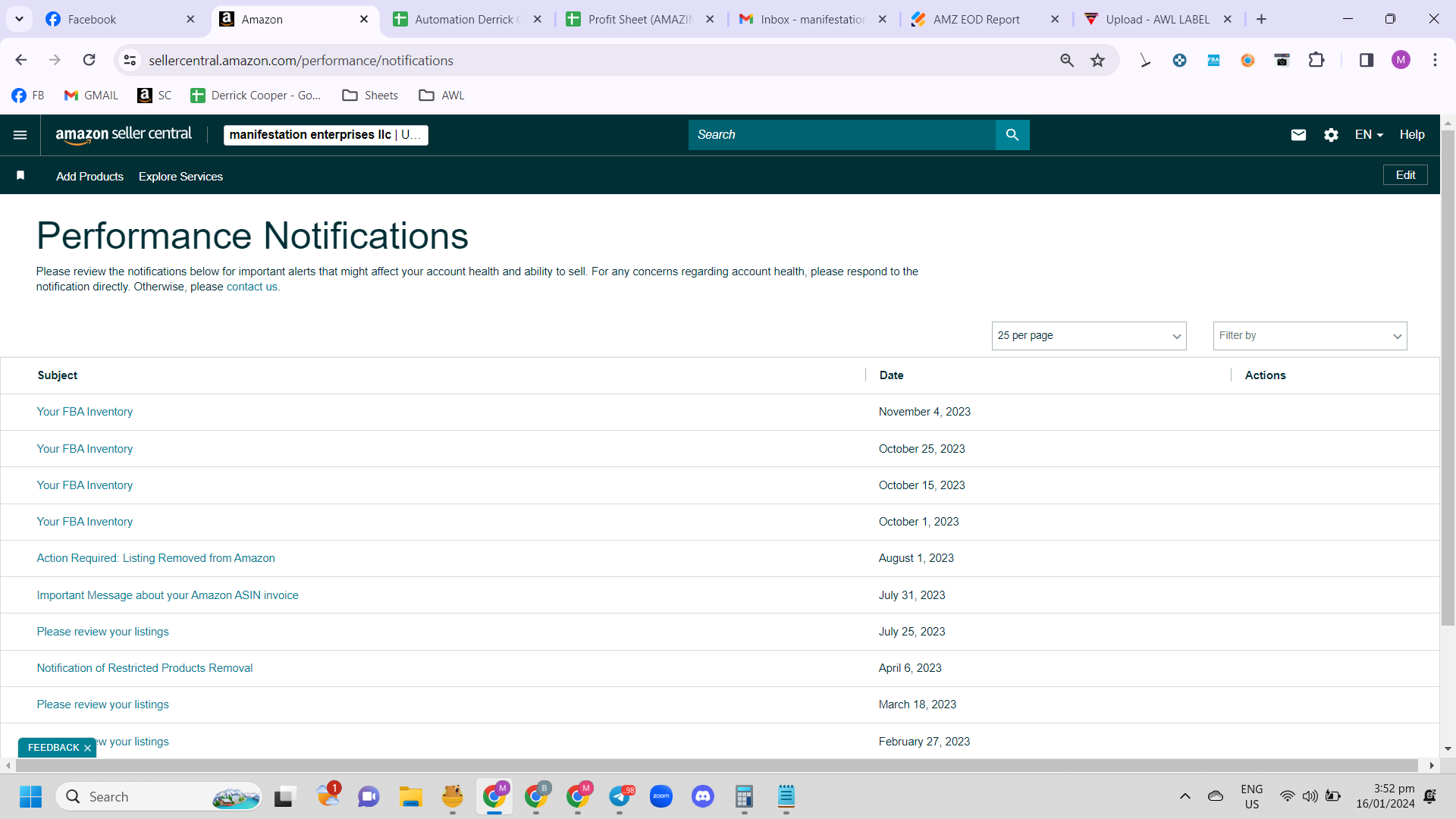Screen dimensions: 1456x819
Task: View site information icon in address bar
Action: click(130, 60)
